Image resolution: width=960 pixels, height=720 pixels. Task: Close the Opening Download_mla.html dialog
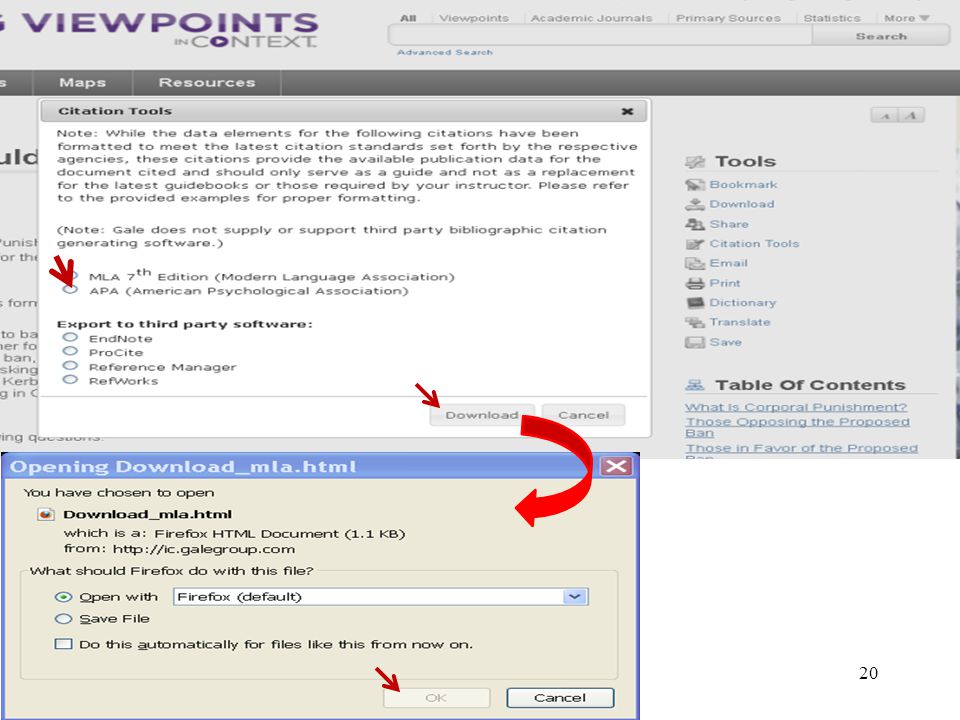point(616,466)
